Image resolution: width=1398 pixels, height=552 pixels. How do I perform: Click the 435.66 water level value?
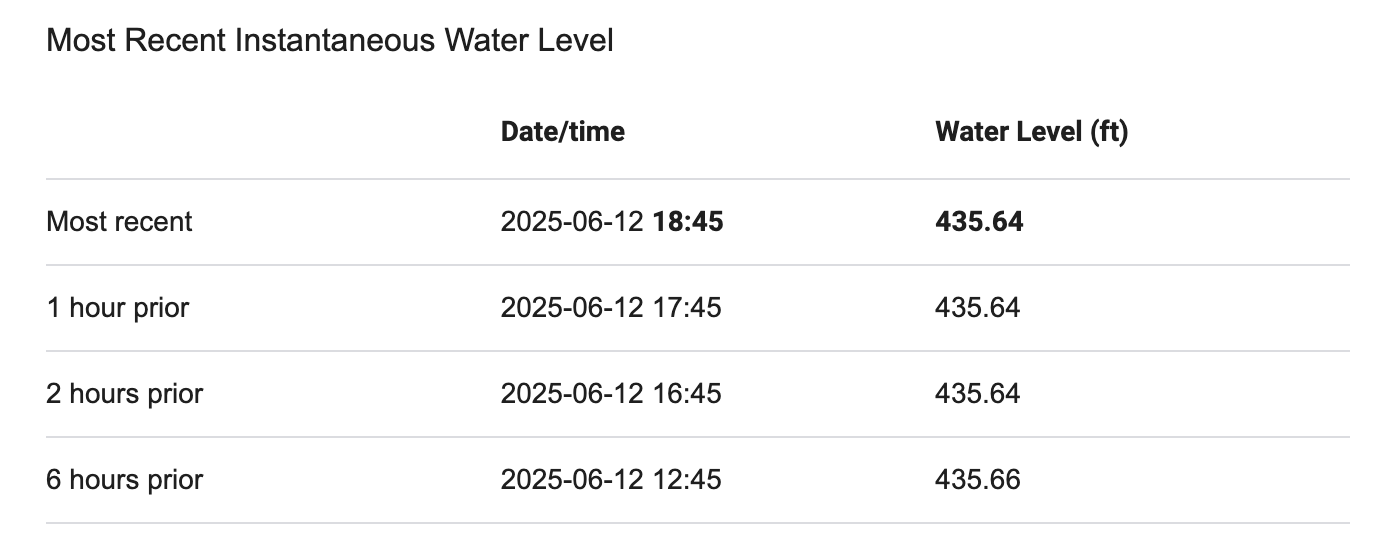[977, 479]
